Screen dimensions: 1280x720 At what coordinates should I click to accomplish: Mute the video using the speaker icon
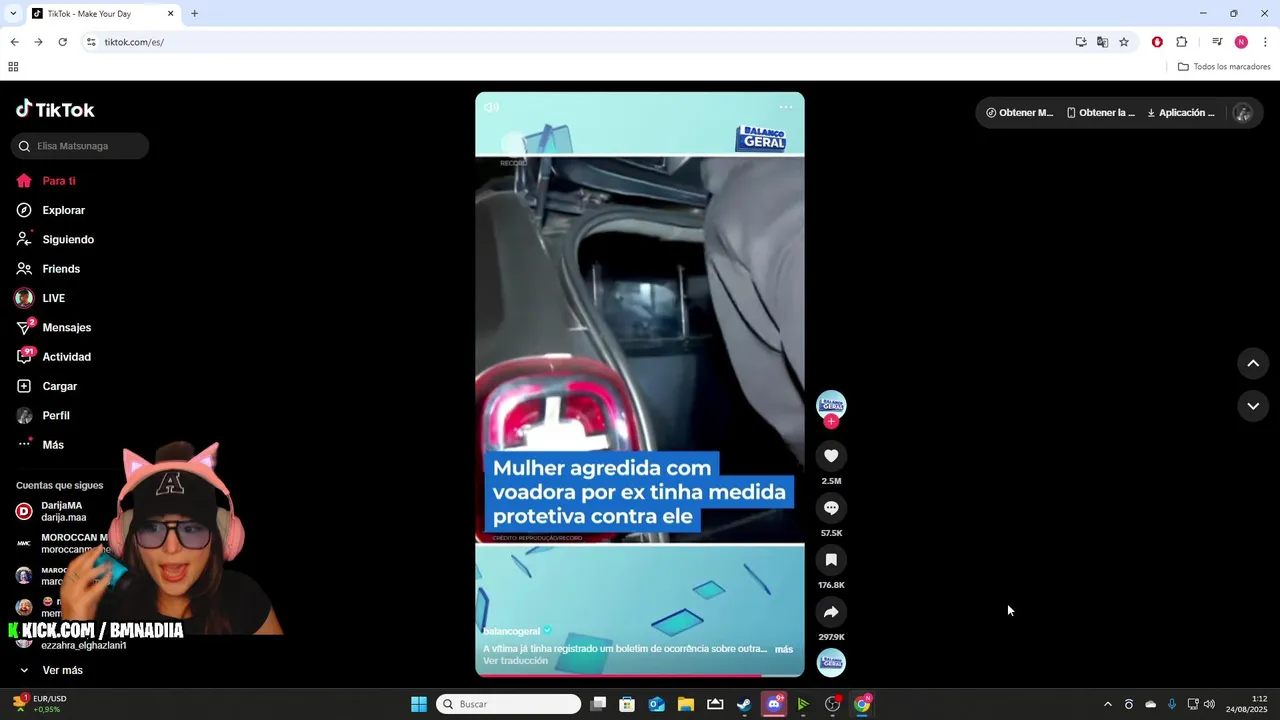[491, 107]
